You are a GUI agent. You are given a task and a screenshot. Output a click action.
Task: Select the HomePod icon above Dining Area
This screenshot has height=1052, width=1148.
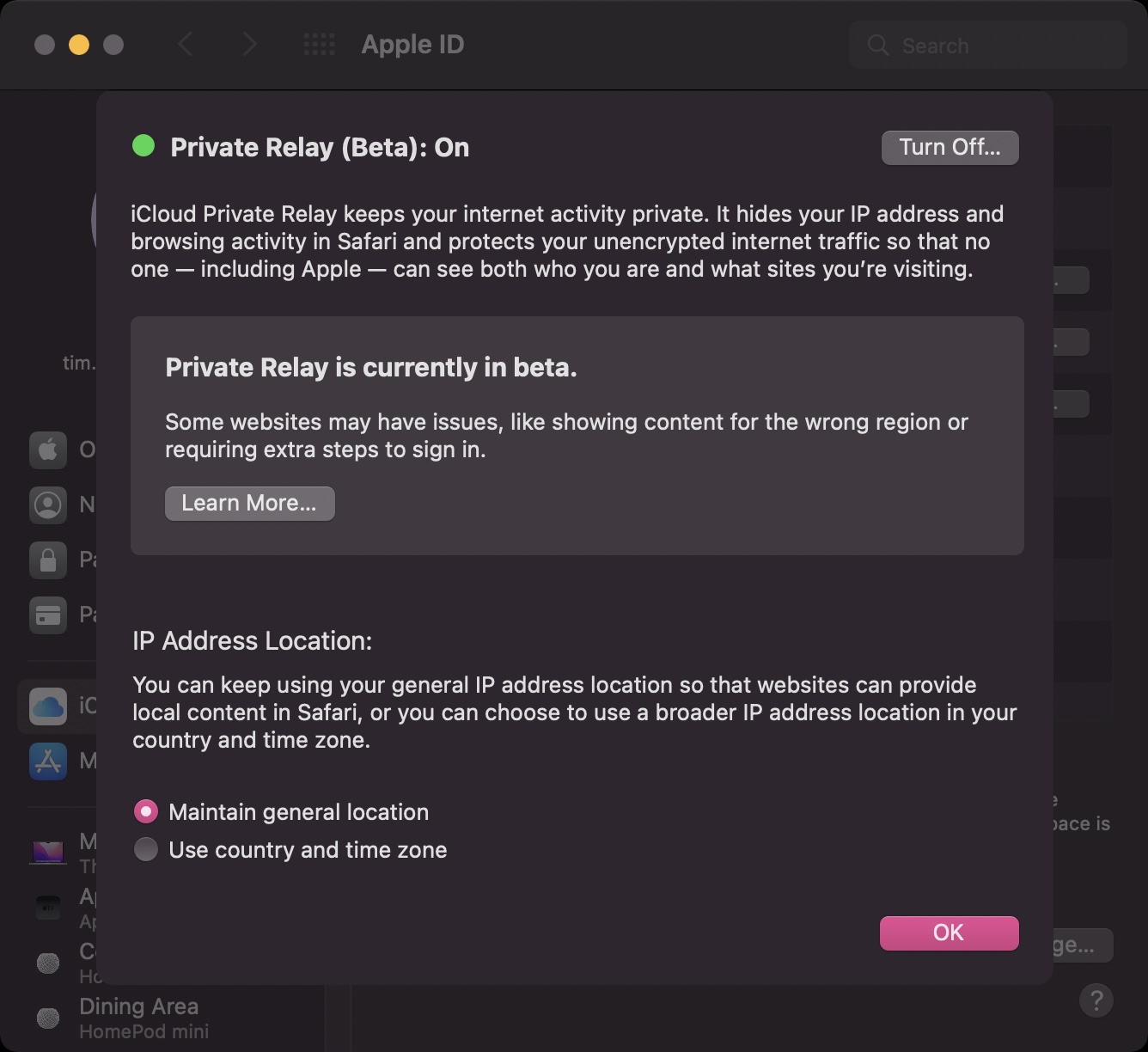[x=48, y=963]
